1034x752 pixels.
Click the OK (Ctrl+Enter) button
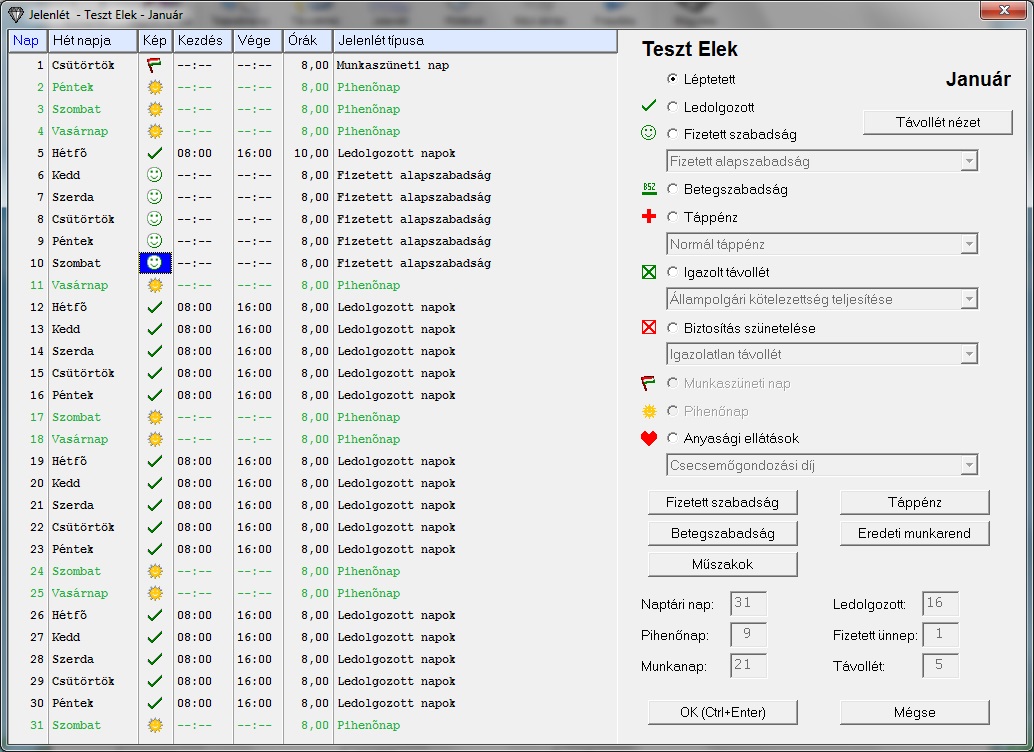click(722, 712)
